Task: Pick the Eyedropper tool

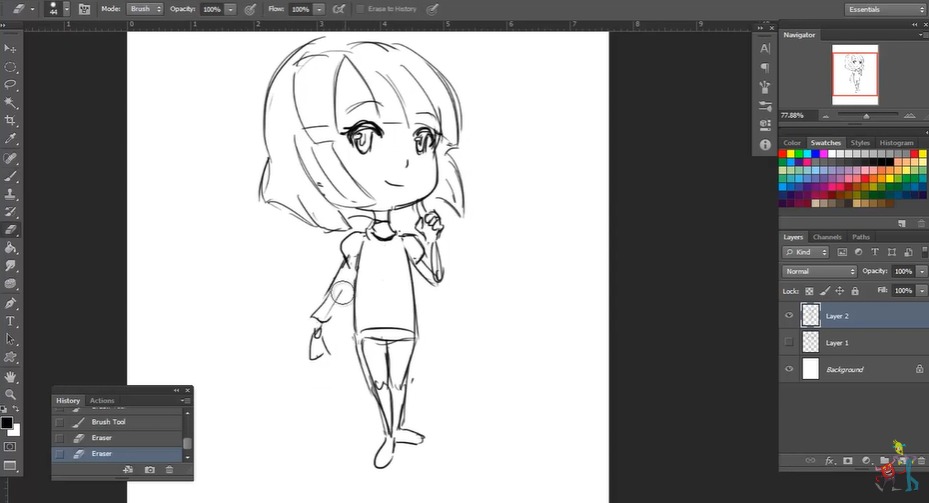Action: coord(11,139)
